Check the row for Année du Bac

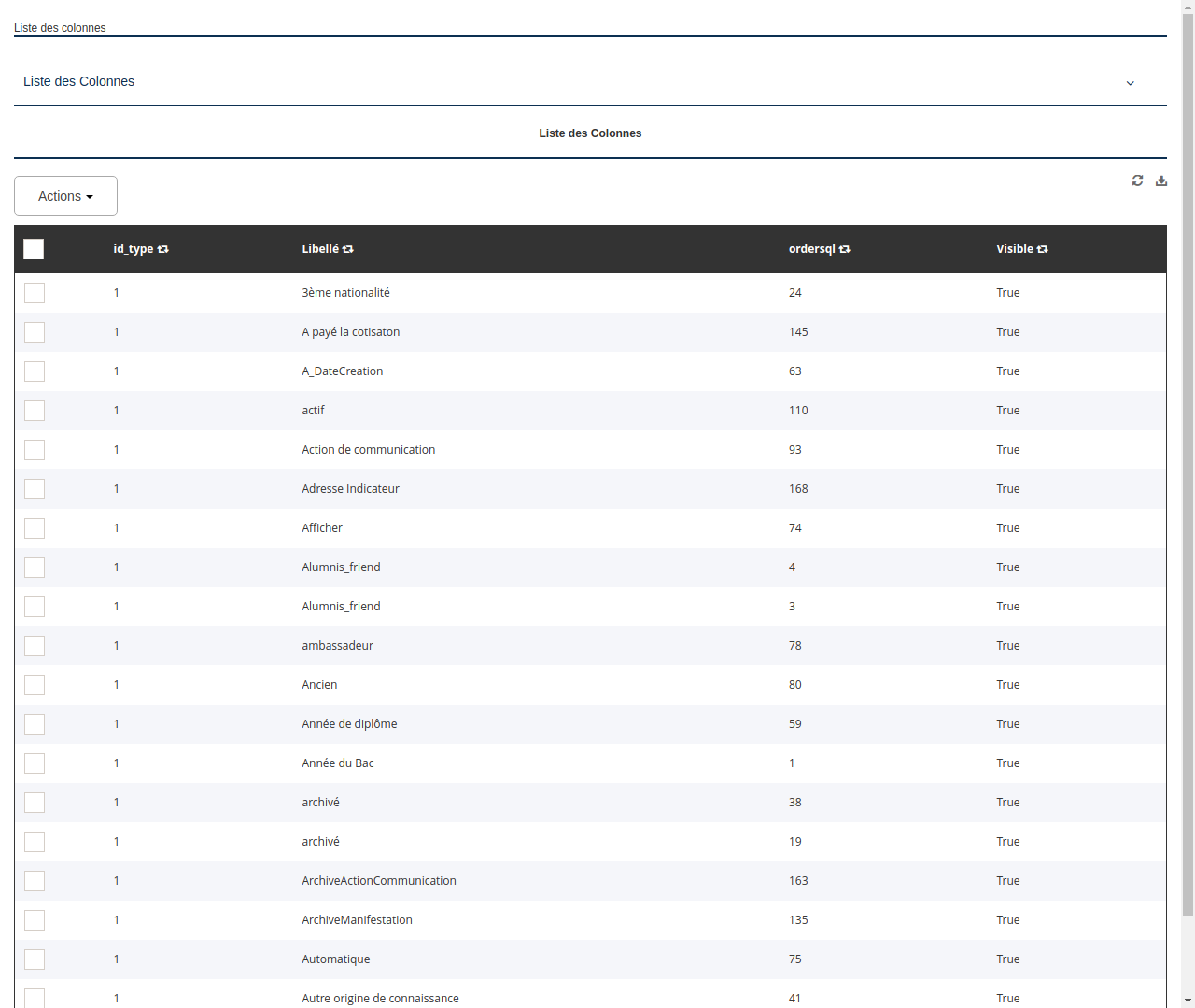tap(34, 763)
